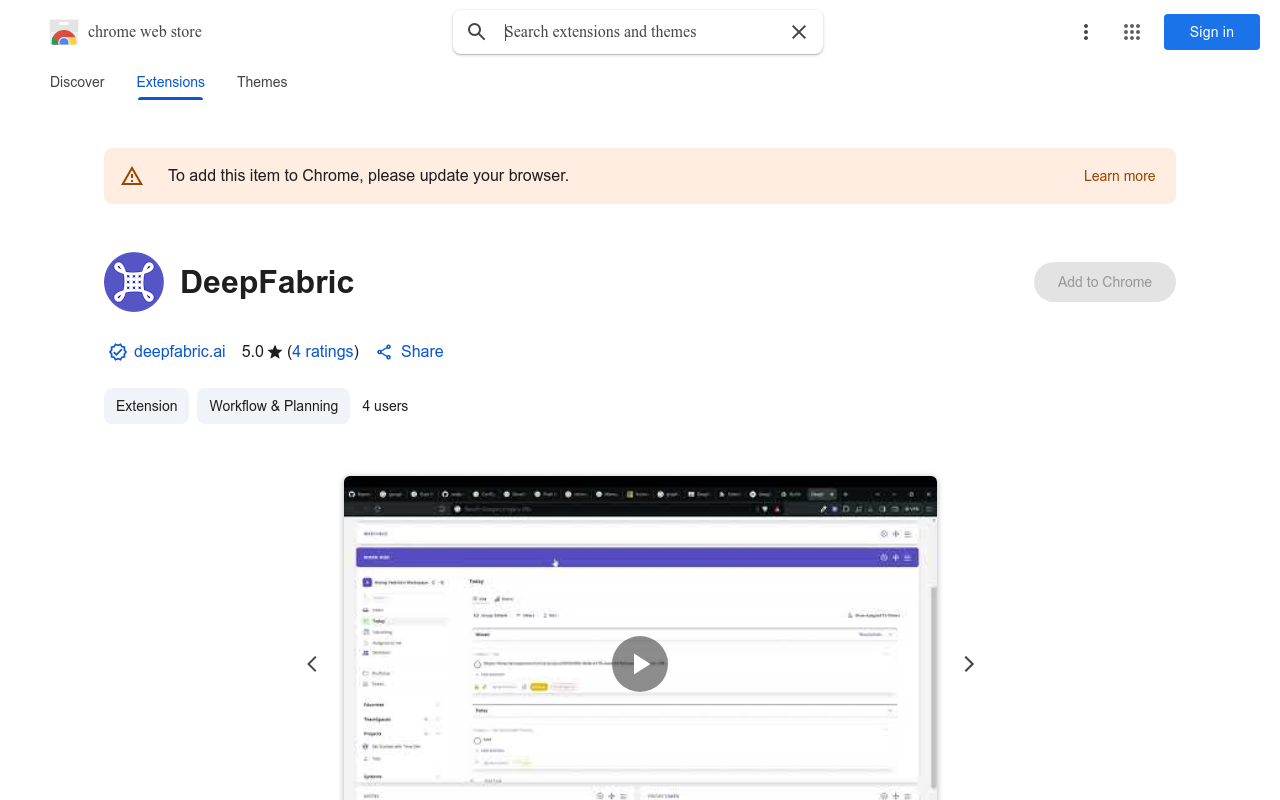Focus the Search extensions and themes field

[x=640, y=32]
